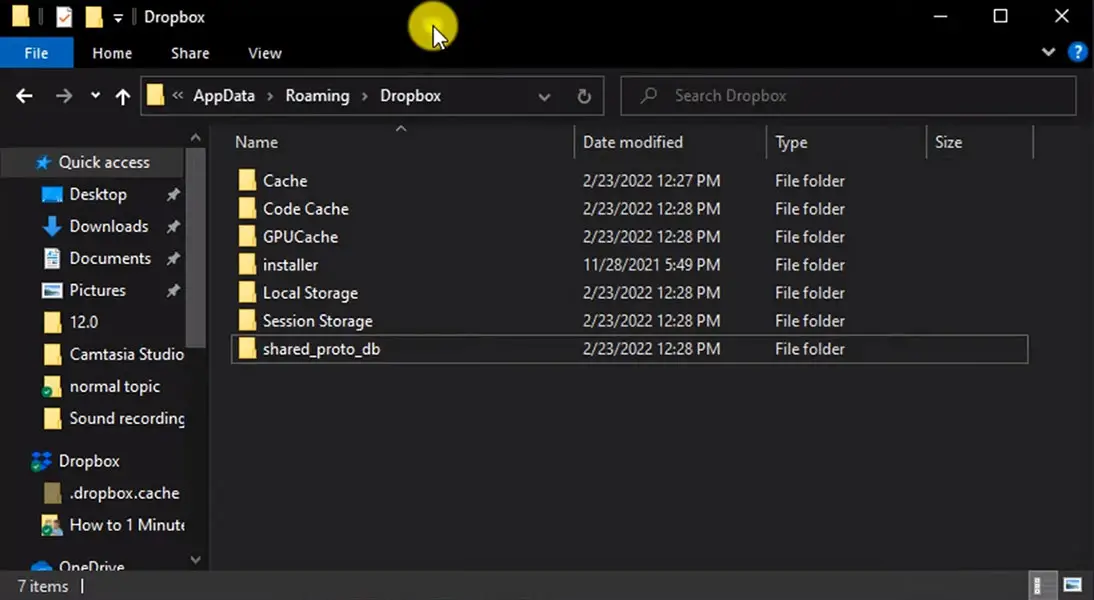Click the File folder type of shared_proto_db
1094x600 pixels.
click(x=809, y=349)
